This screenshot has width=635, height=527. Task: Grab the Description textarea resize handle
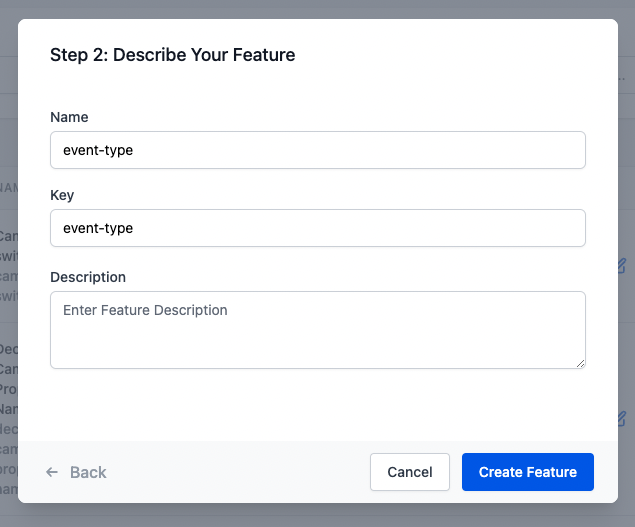tap(579, 362)
